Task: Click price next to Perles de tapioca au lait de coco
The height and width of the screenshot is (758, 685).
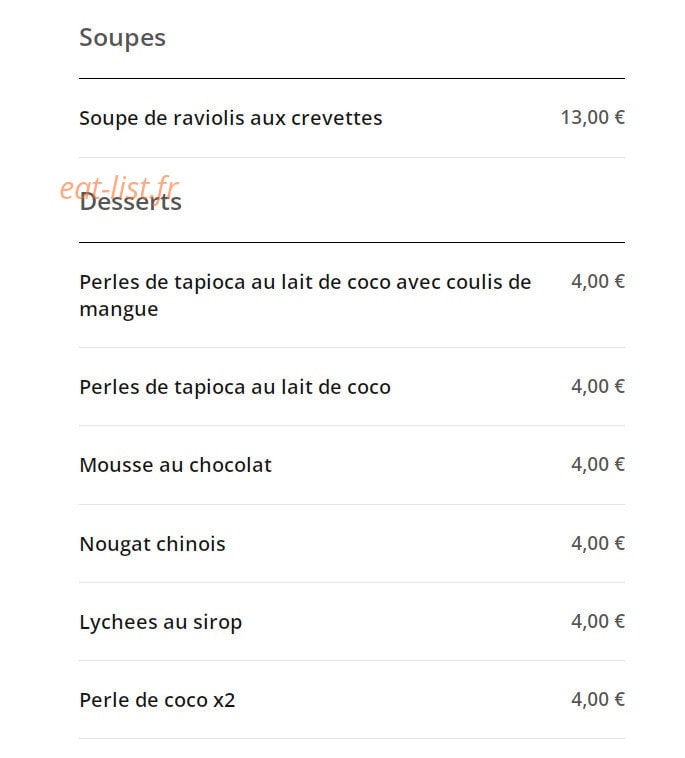Action: pos(598,386)
